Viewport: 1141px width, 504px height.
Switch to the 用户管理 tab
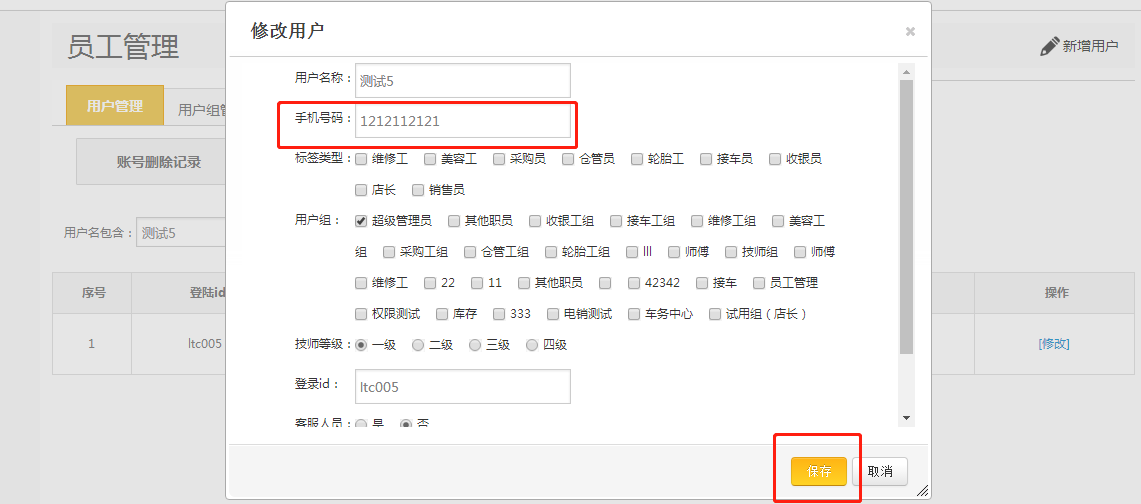click(115, 106)
